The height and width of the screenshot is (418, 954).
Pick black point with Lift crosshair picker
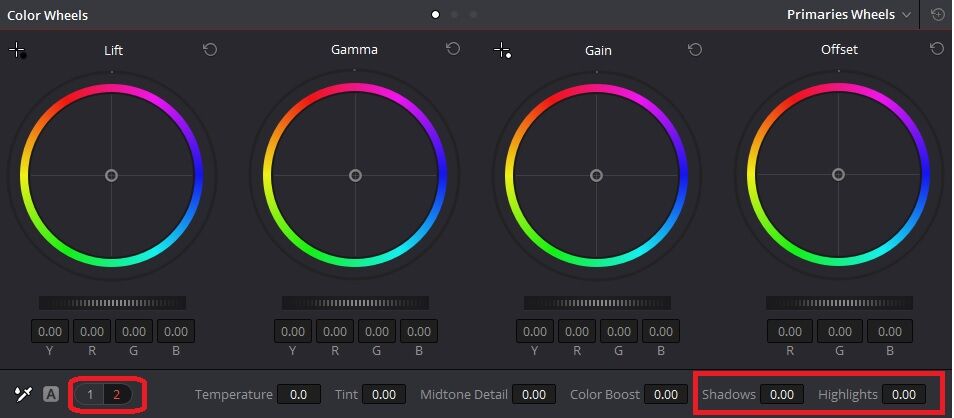[18, 51]
